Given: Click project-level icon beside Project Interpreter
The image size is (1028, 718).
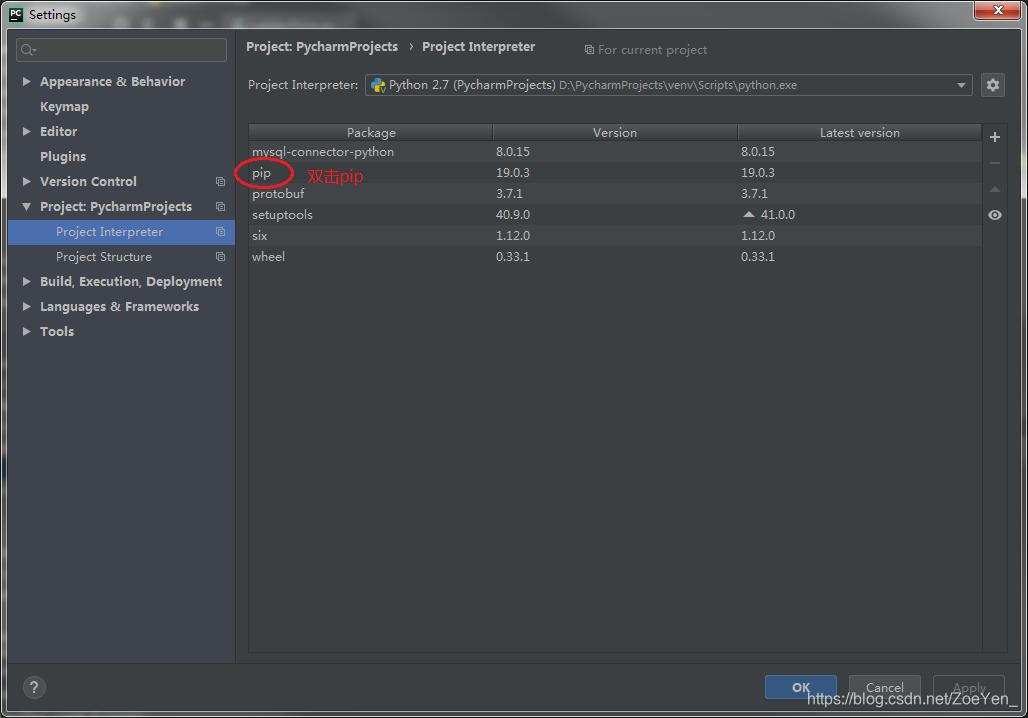Looking at the screenshot, I should pos(220,231).
